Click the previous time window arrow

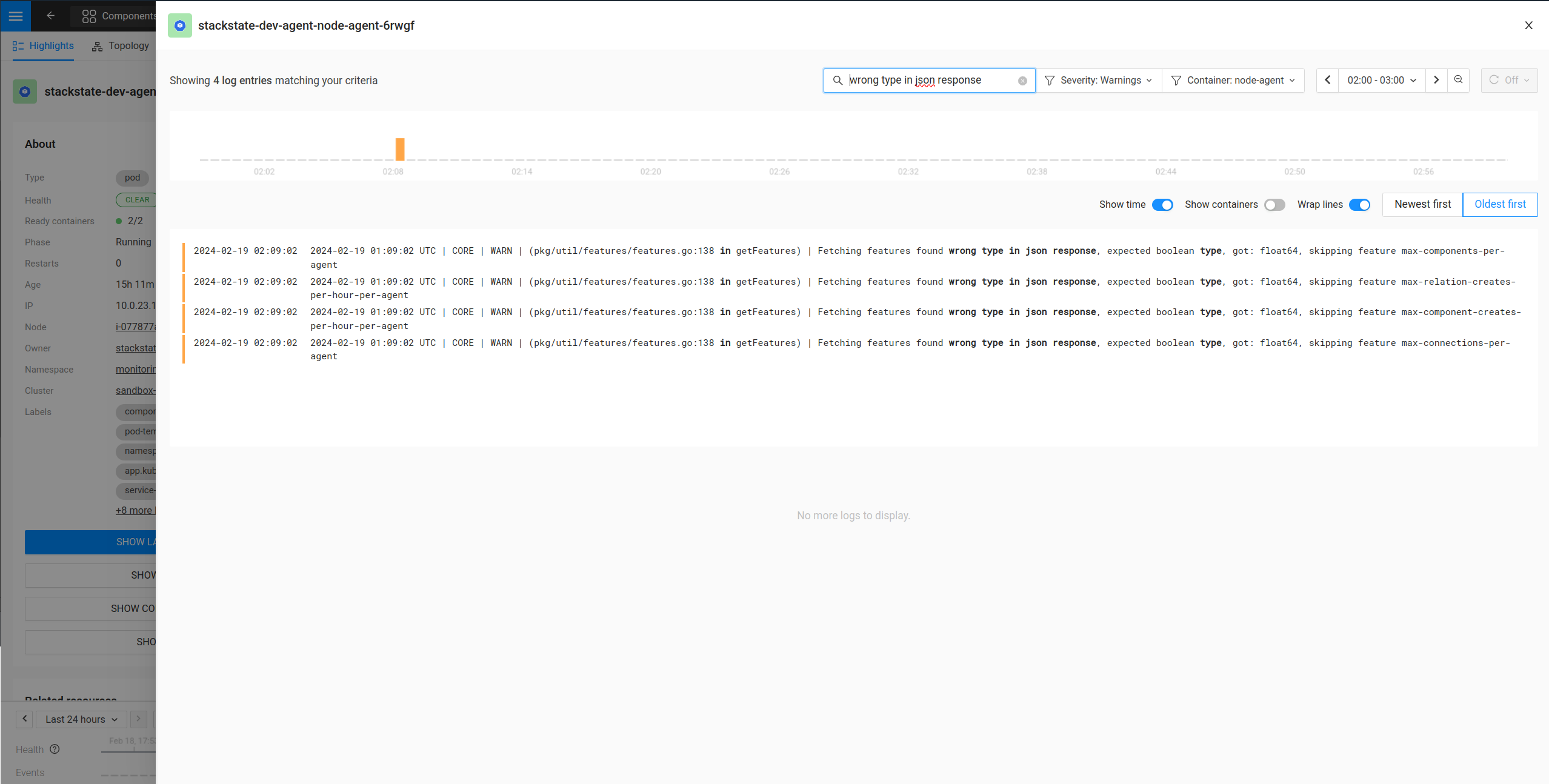click(1328, 80)
